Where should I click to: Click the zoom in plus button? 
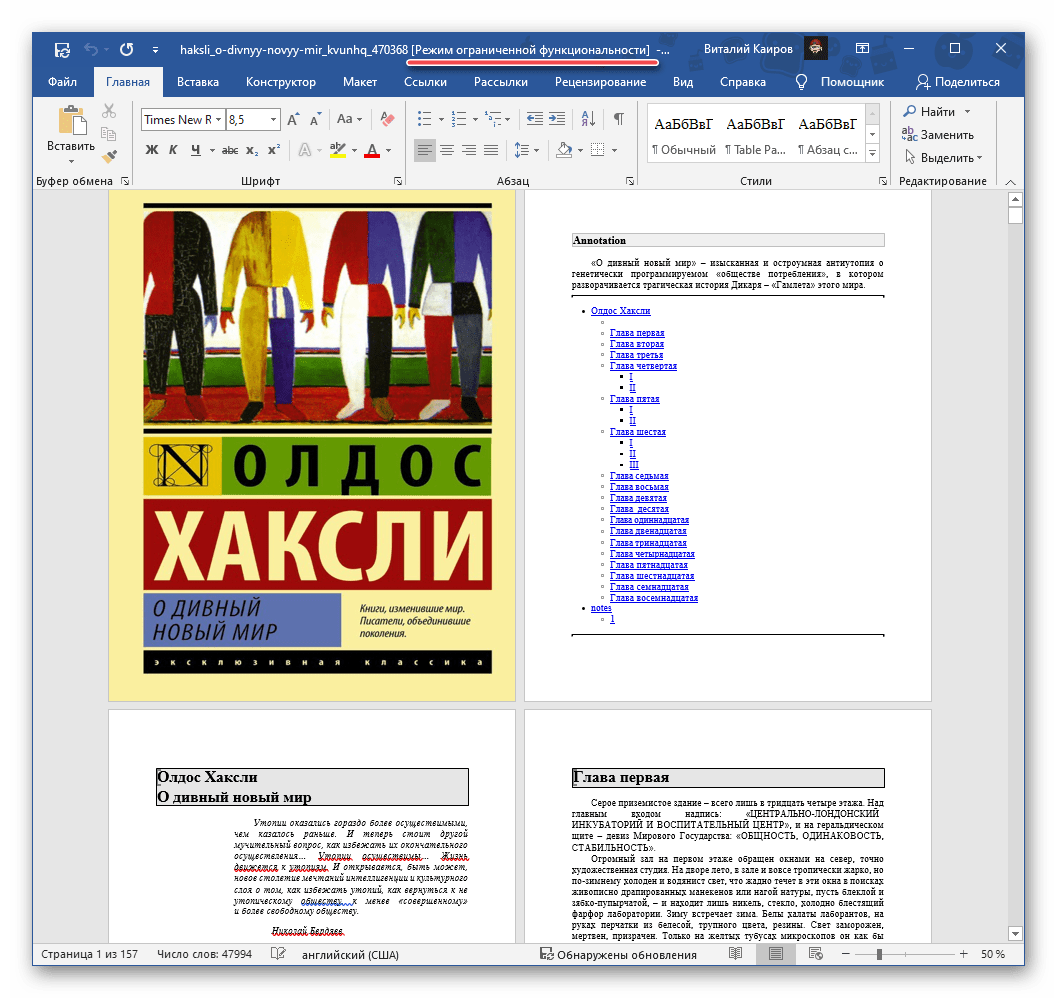click(963, 954)
